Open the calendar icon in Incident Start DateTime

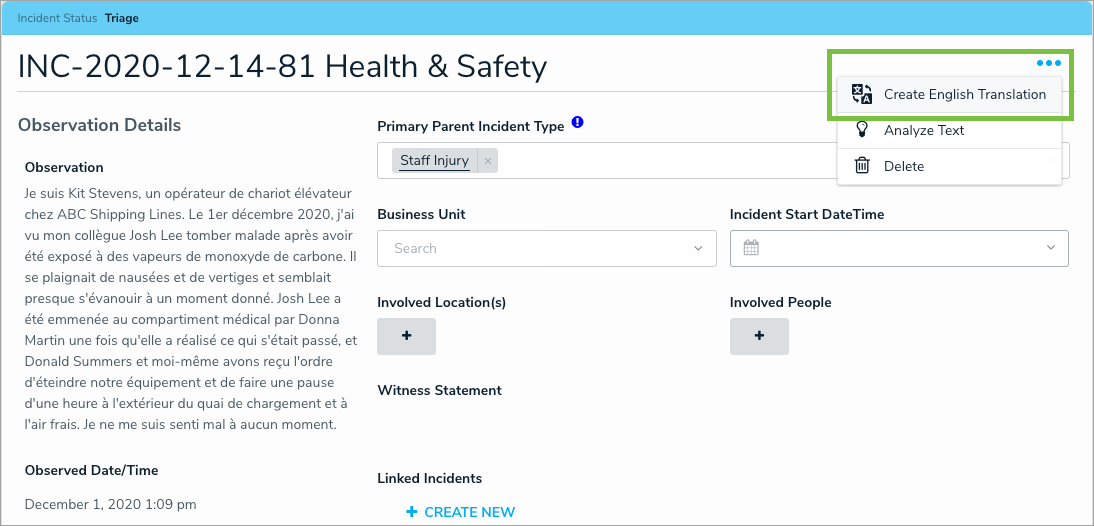tap(751, 248)
